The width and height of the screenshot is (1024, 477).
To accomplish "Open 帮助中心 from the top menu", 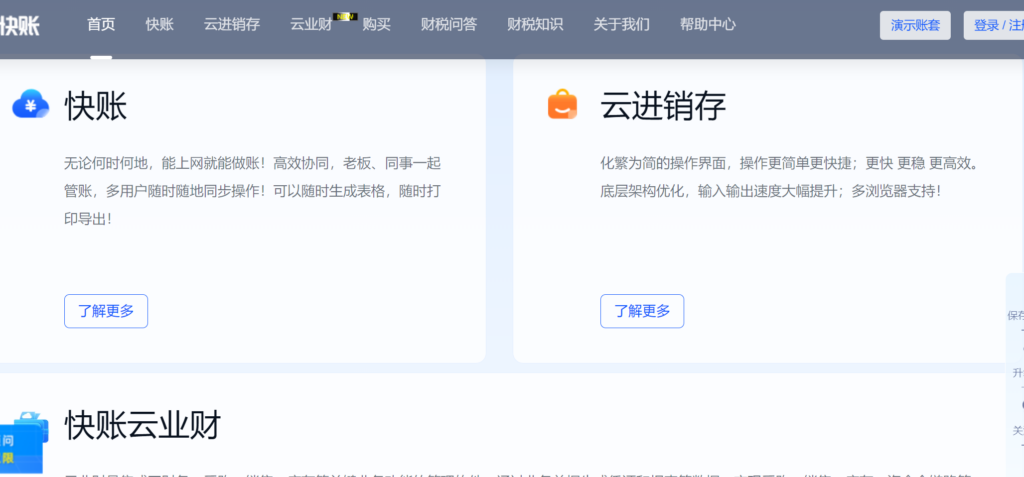I will pyautogui.click(x=707, y=25).
